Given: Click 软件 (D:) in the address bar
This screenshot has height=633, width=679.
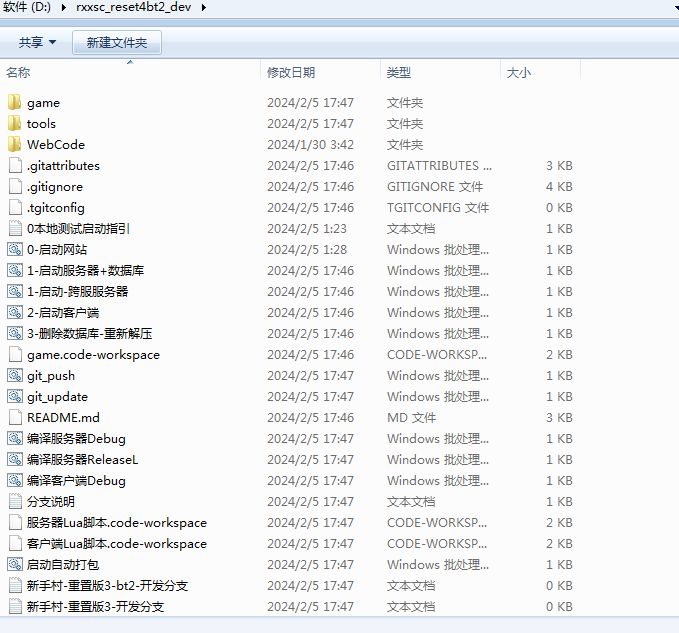Looking at the screenshot, I should click(x=28, y=8).
